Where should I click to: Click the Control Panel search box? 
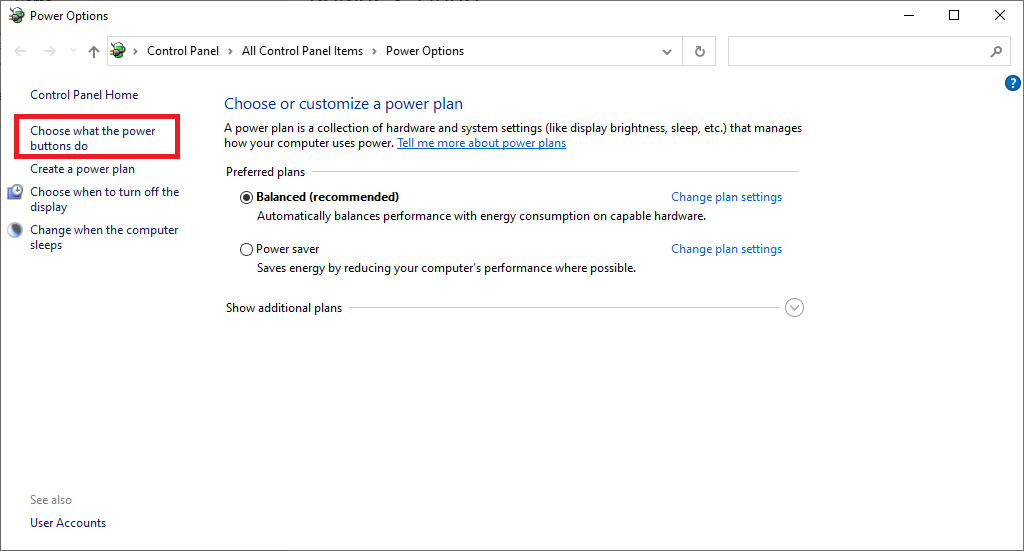[855, 51]
